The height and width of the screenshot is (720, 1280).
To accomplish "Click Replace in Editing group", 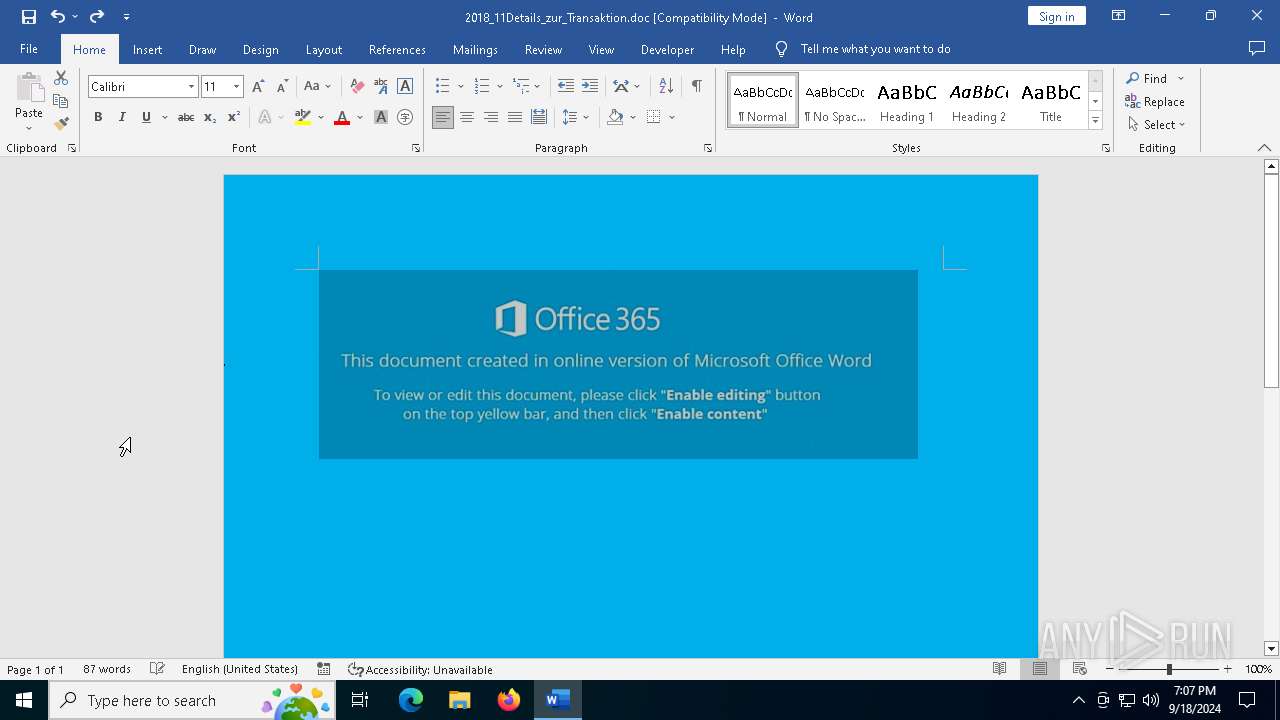I will pyautogui.click(x=1155, y=101).
